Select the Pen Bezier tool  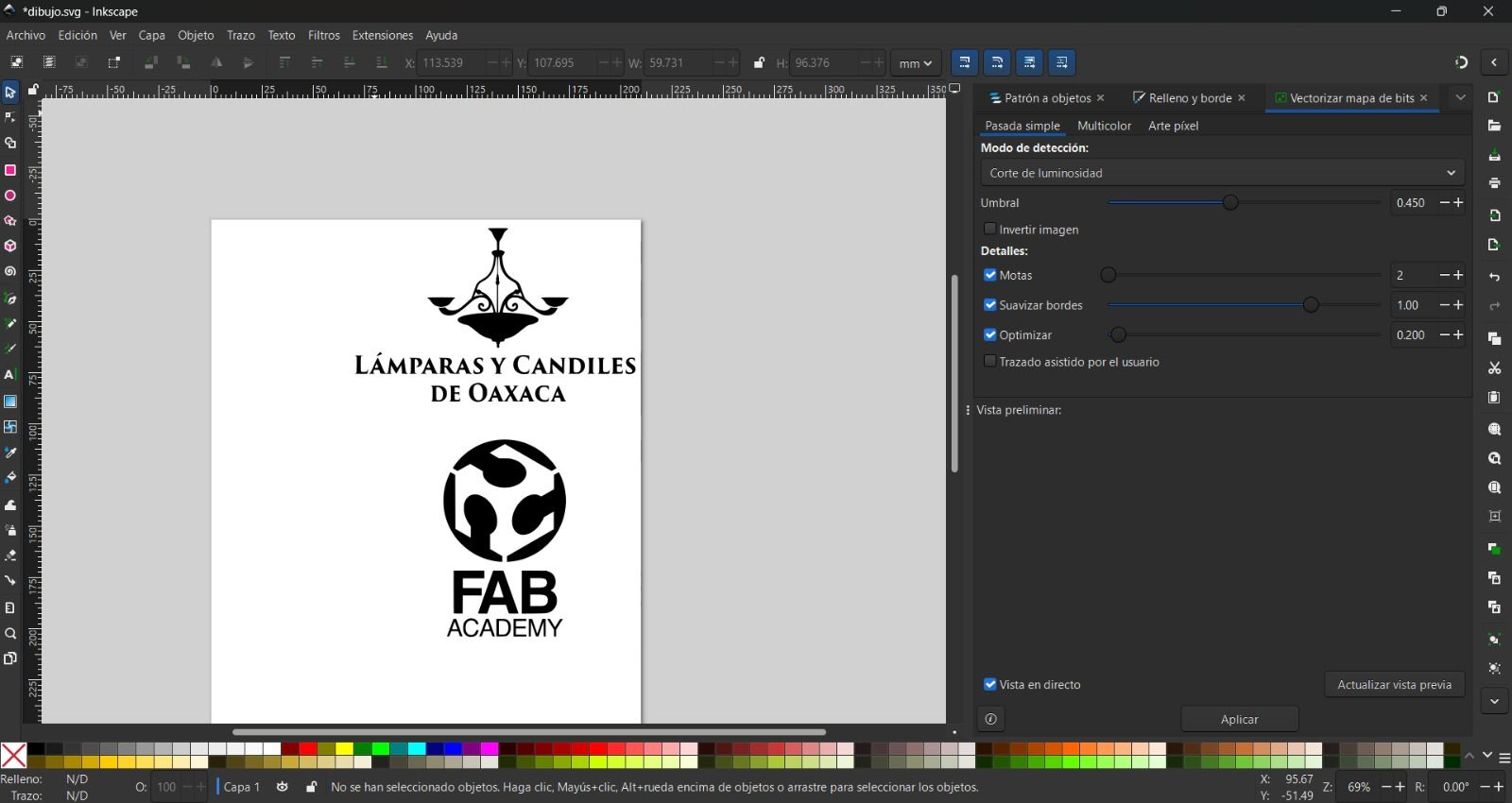pyautogui.click(x=10, y=299)
